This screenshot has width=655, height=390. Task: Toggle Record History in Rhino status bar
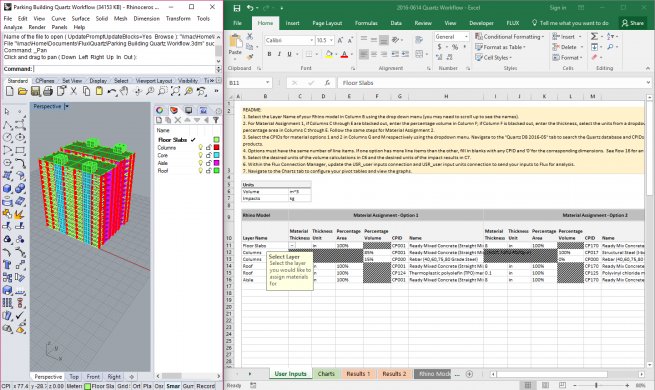(206, 386)
